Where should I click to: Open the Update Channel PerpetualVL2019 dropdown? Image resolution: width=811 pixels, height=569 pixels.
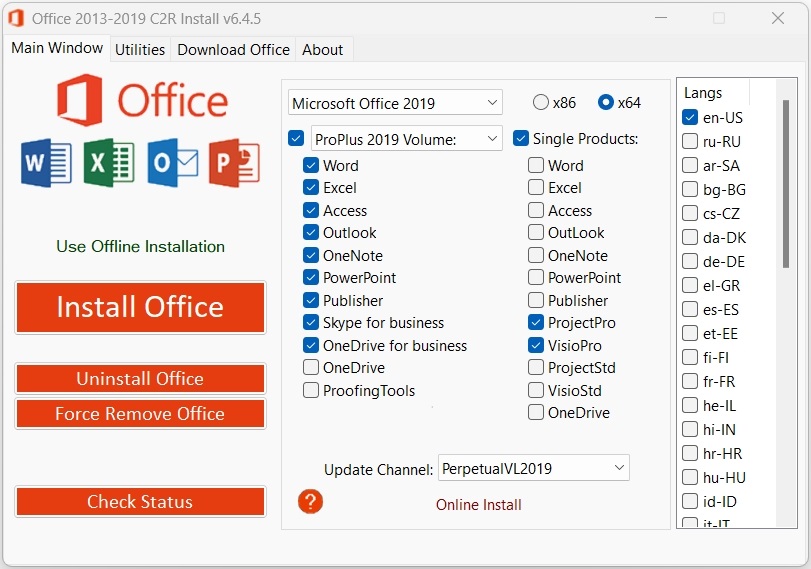tap(534, 468)
